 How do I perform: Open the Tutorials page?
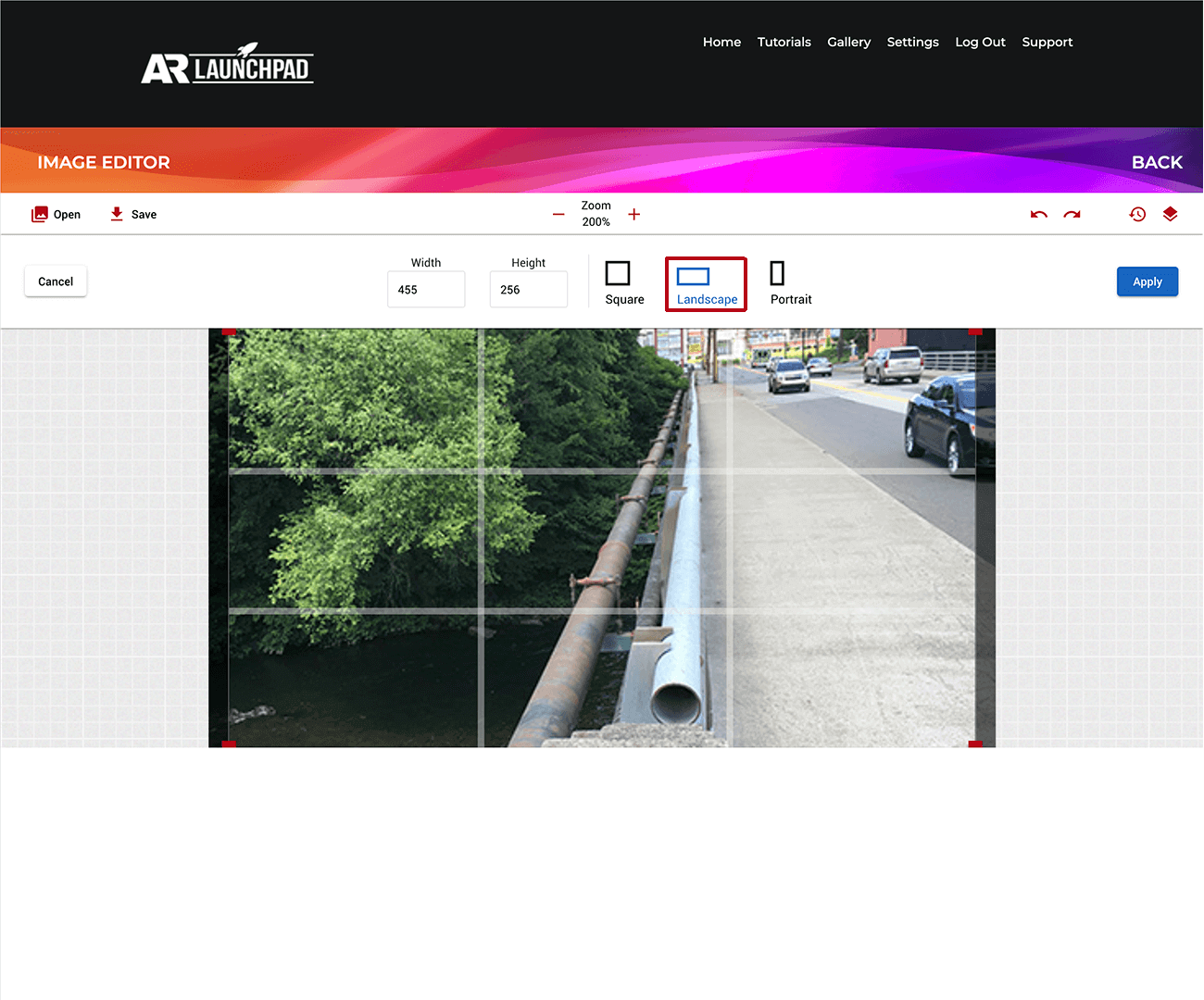[x=784, y=42]
